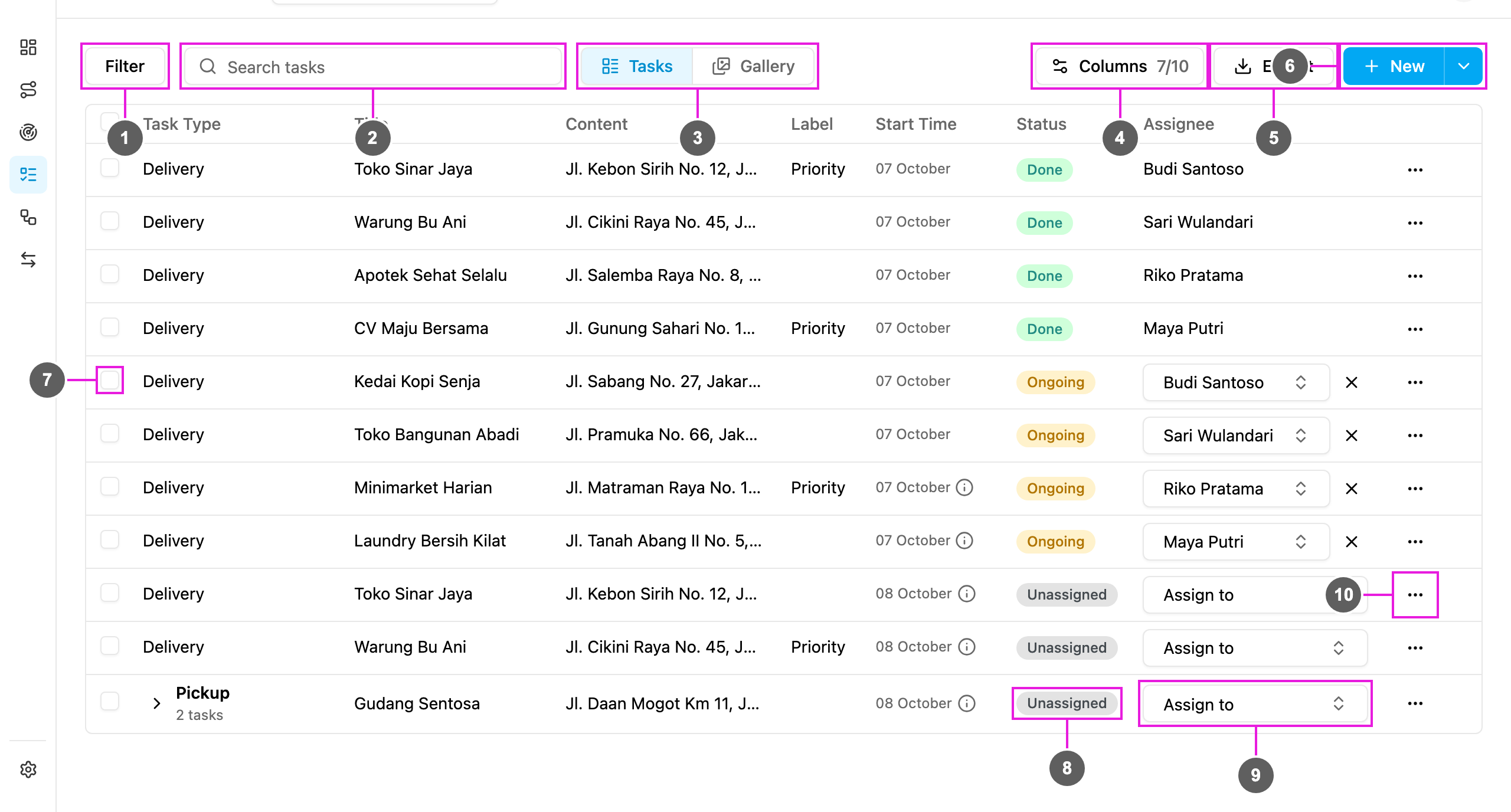Switch to the Gallery view tab

753,66
